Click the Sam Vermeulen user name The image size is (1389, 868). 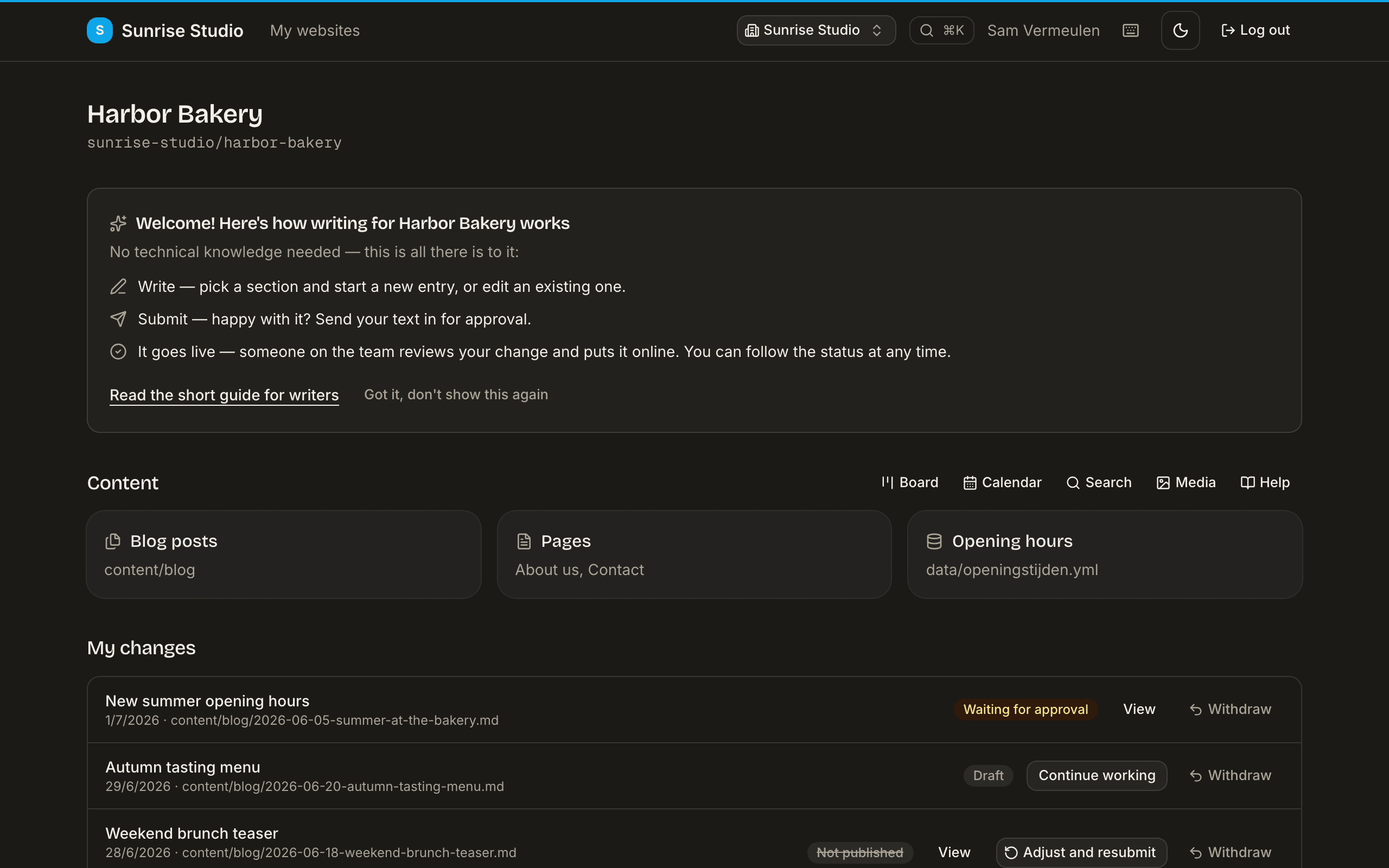[1043, 30]
